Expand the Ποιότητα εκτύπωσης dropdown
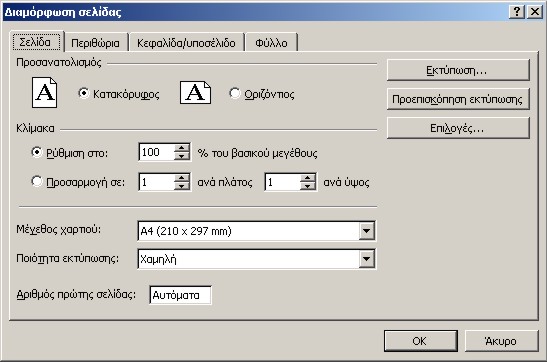Image resolution: width=547 pixels, height=362 pixels. point(367,259)
